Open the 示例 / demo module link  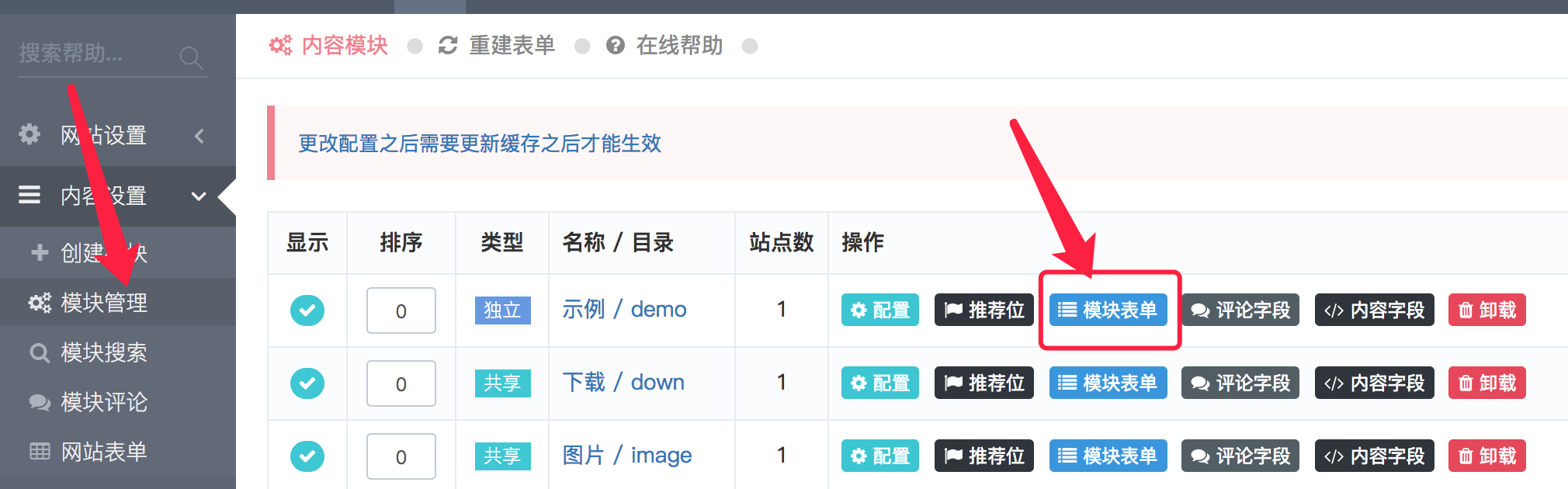coord(624,309)
